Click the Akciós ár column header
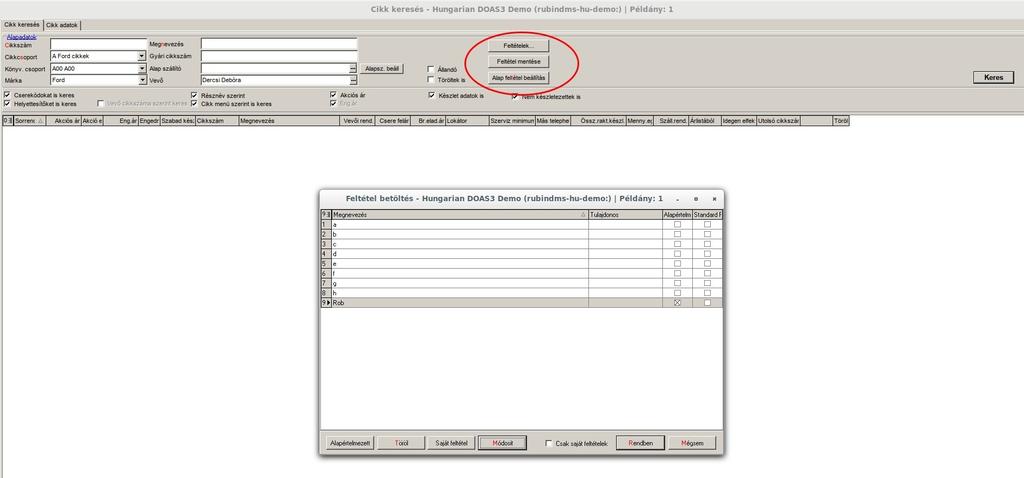The height and width of the screenshot is (478, 1024). [x=63, y=121]
